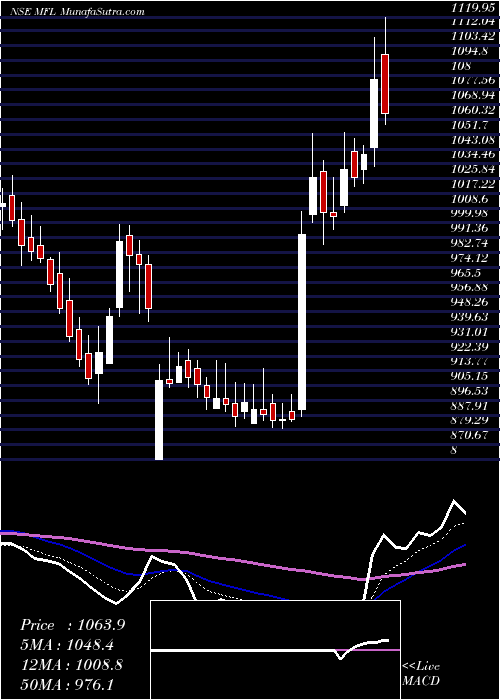Click the Price : 1063.9 readout

72,625
